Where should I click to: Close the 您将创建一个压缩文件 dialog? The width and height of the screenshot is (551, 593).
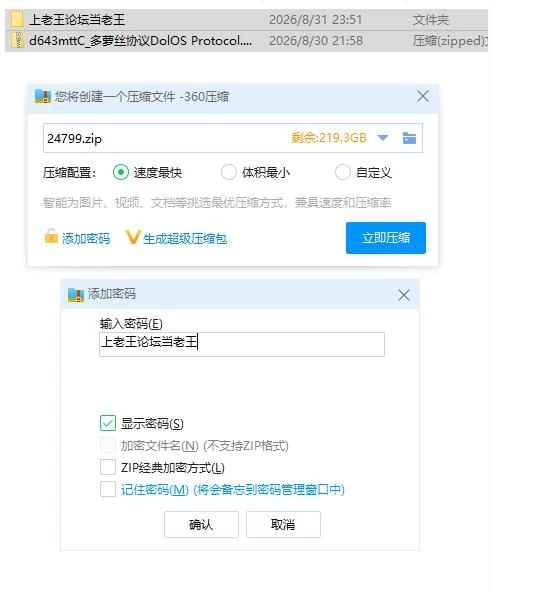423,96
